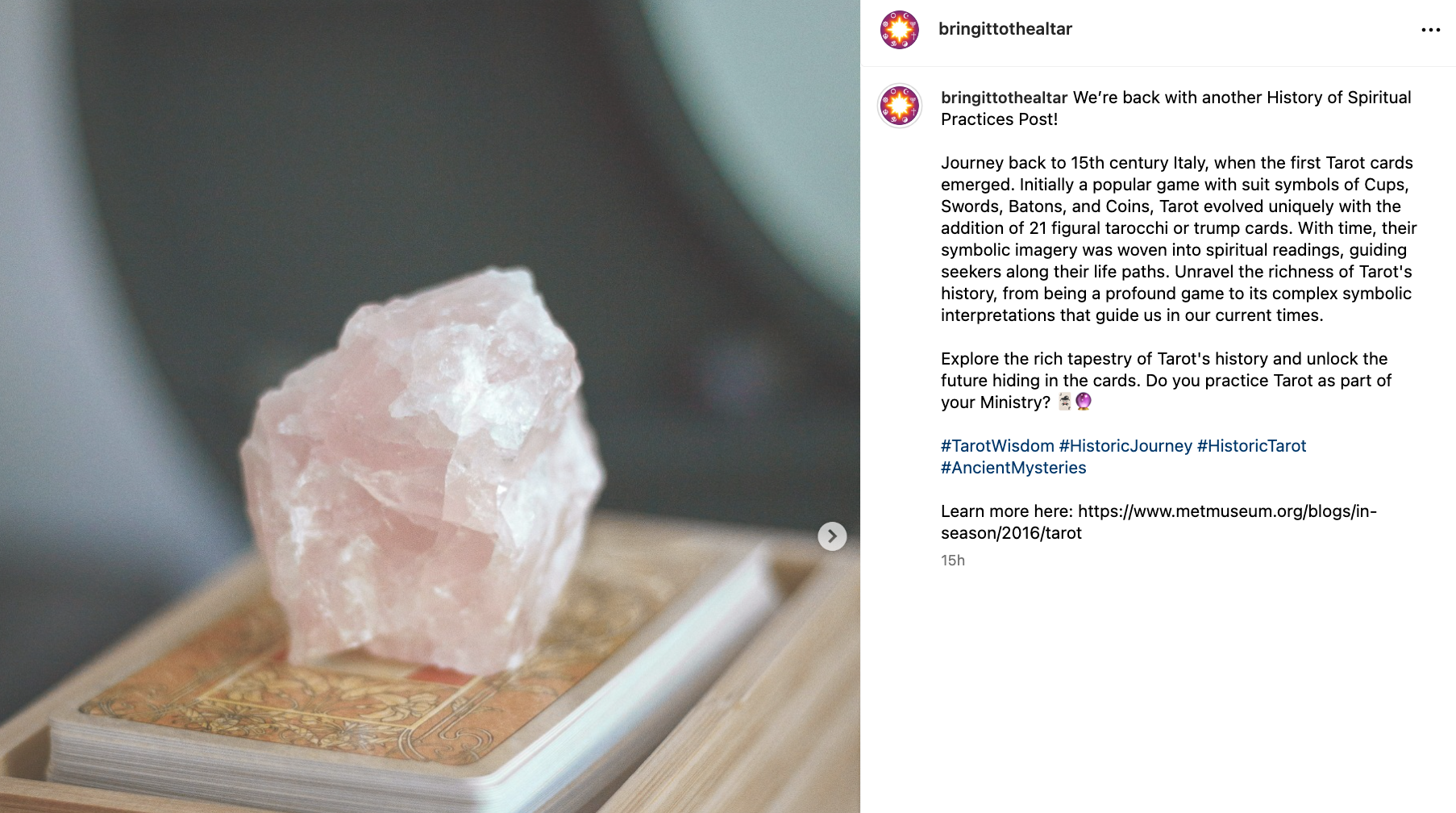Screen dimensions: 1456x813
Task: Open the #TarotWisdom hashtag
Action: pyautogui.click(x=997, y=446)
